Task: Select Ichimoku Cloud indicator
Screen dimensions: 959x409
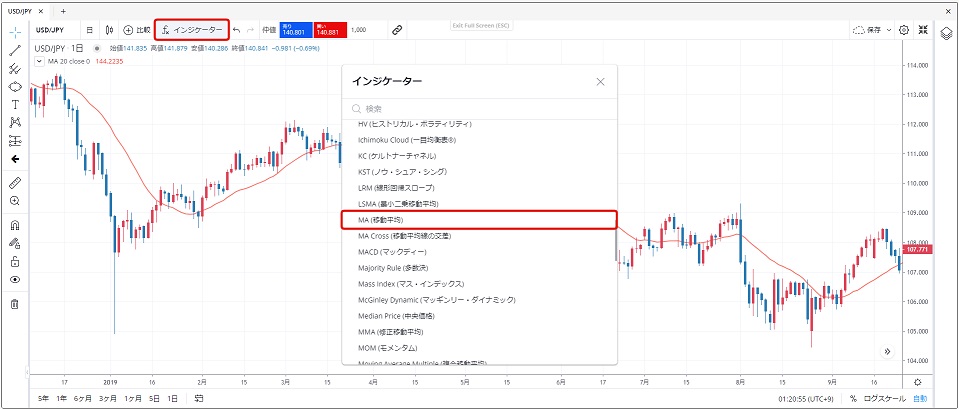Action: tap(478, 140)
